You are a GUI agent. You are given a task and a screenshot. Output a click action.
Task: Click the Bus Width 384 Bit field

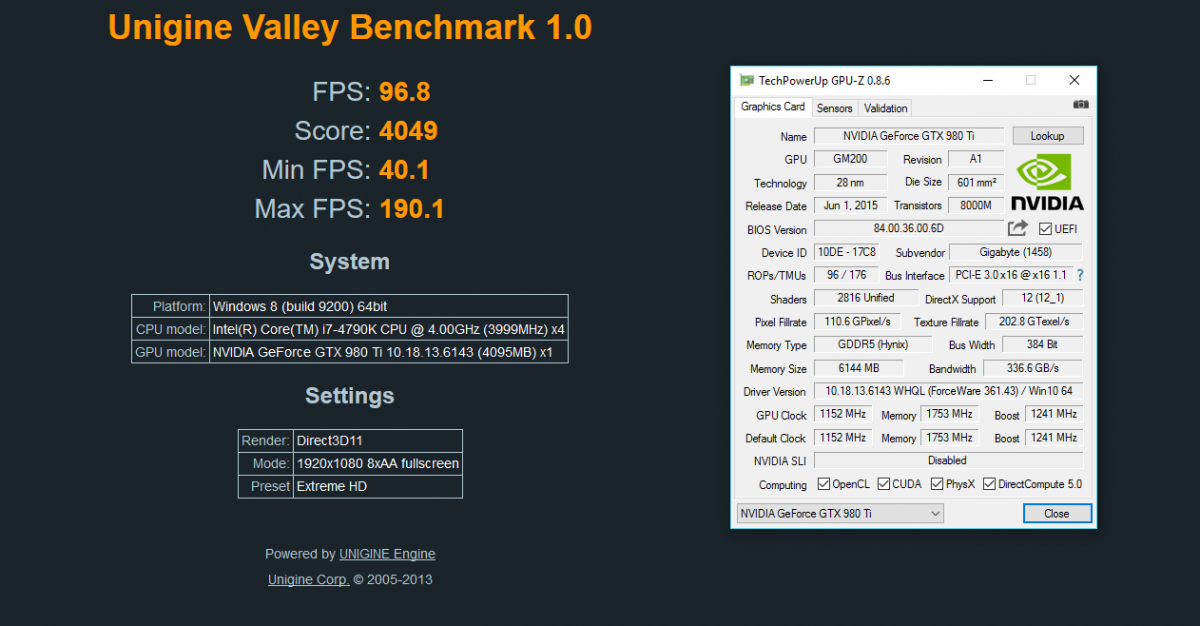click(x=1041, y=344)
